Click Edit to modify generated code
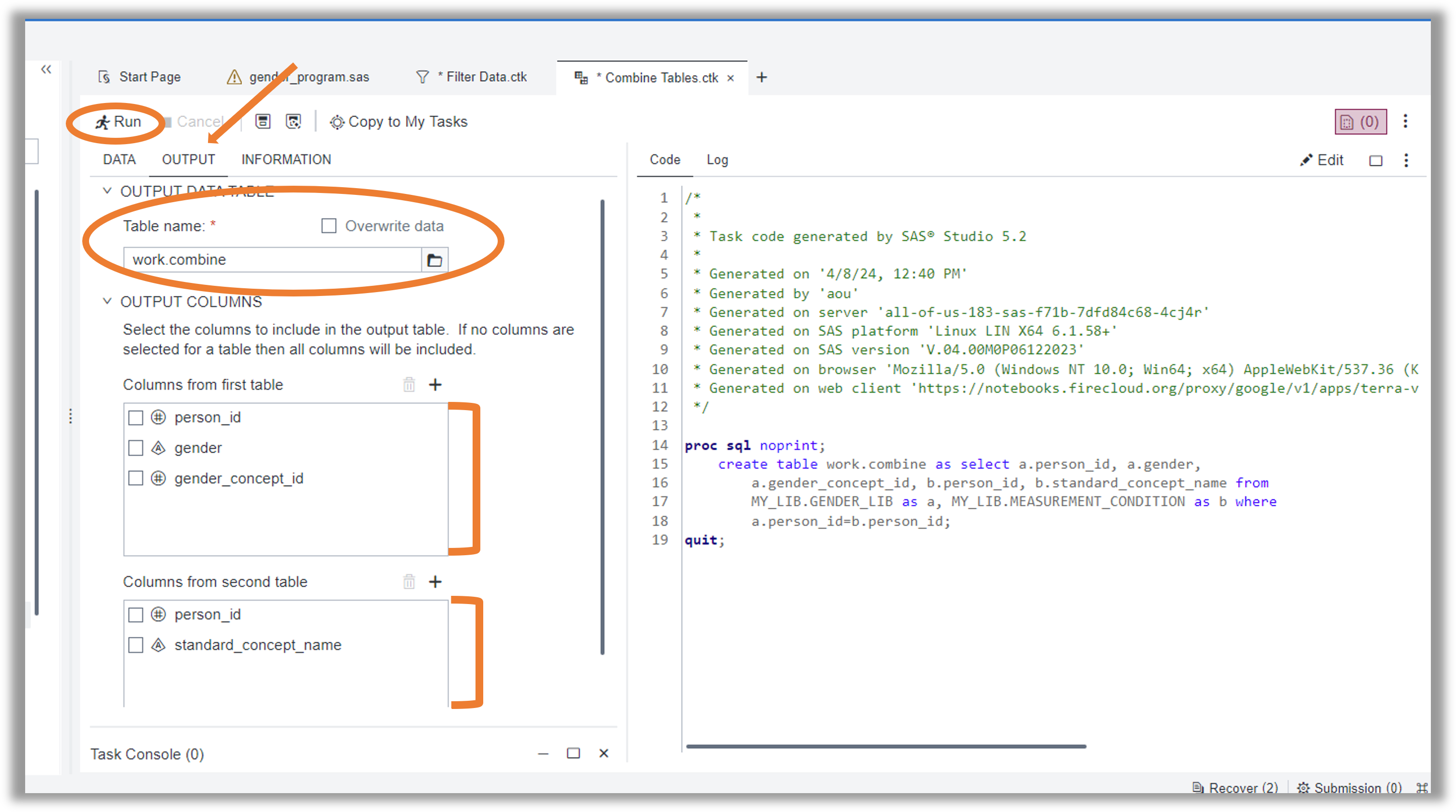The image size is (1456, 812). click(x=1322, y=161)
